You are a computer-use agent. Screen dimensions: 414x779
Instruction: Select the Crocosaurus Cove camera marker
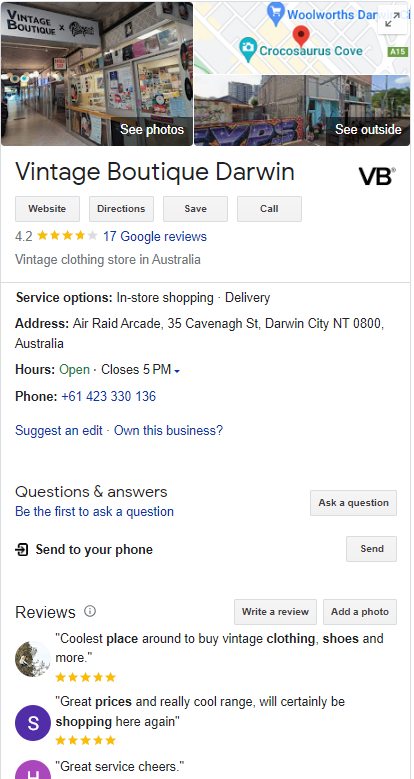(x=248, y=48)
